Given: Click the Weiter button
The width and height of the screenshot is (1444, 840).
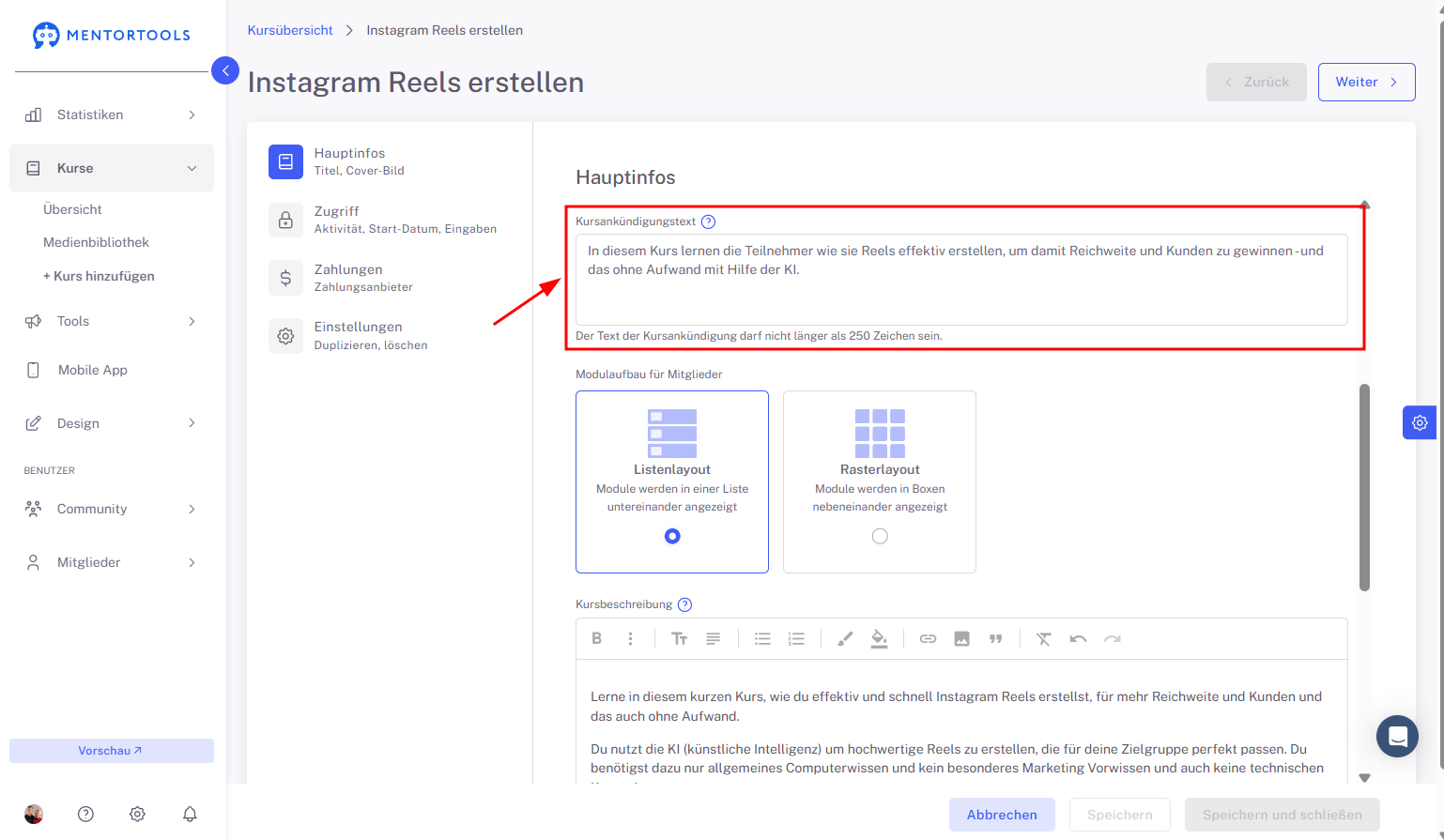Looking at the screenshot, I should pos(1366,82).
